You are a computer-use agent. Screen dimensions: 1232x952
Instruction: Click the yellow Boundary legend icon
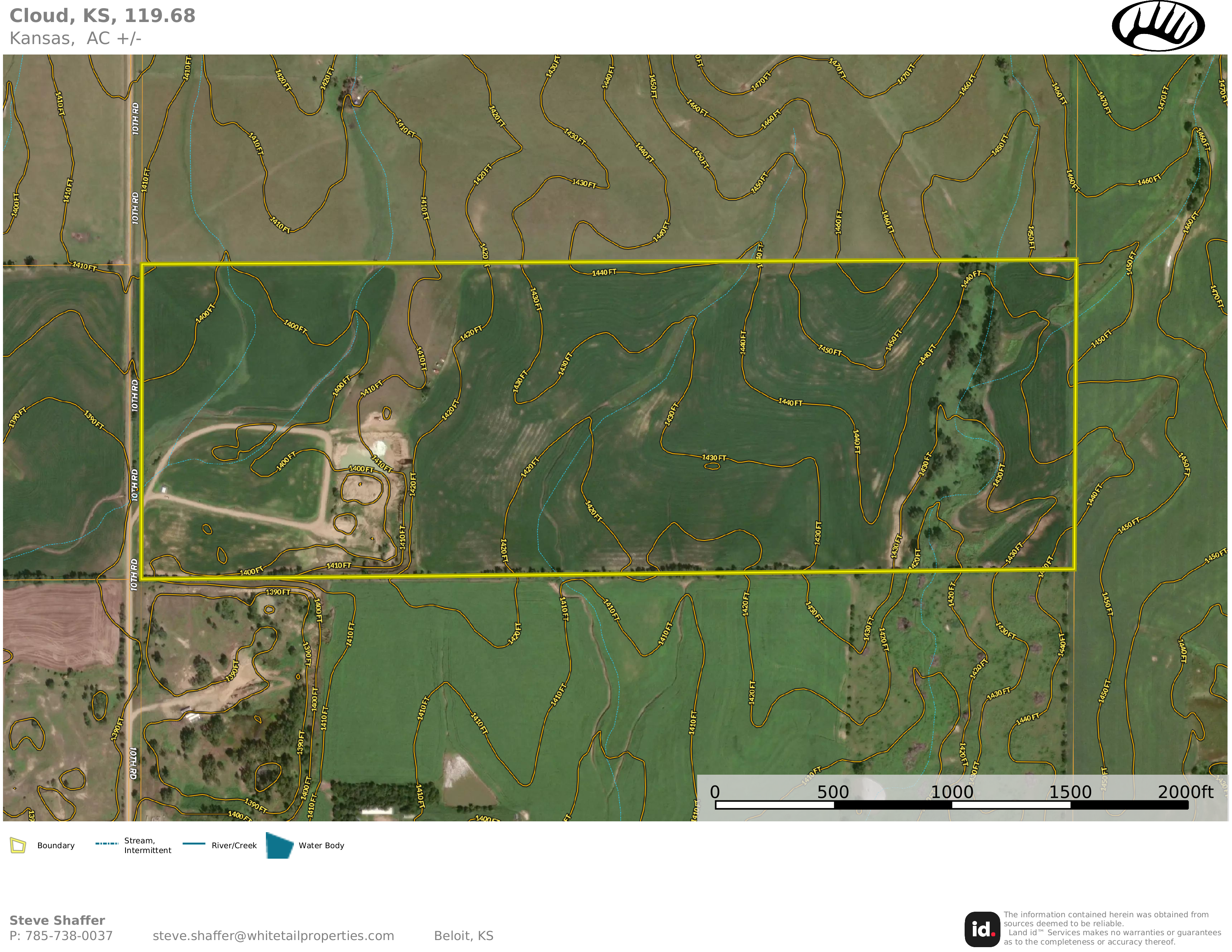coord(18,845)
